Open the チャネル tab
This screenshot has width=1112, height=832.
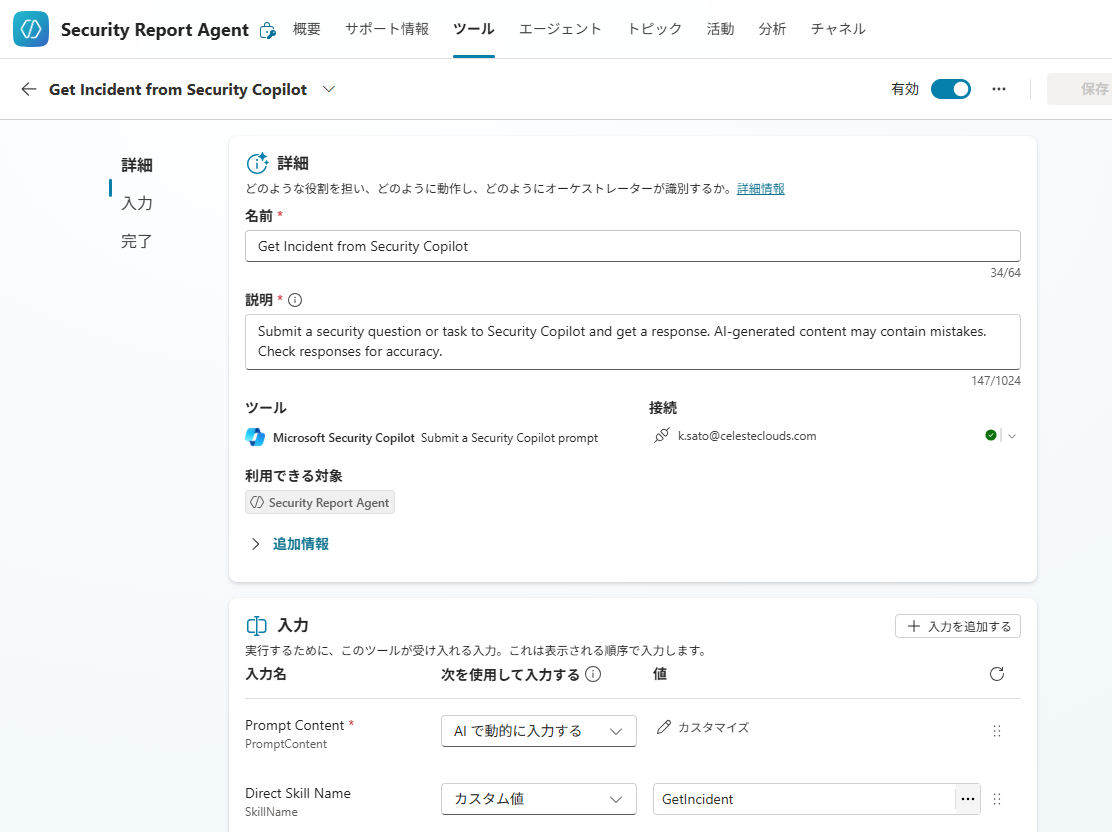click(838, 29)
